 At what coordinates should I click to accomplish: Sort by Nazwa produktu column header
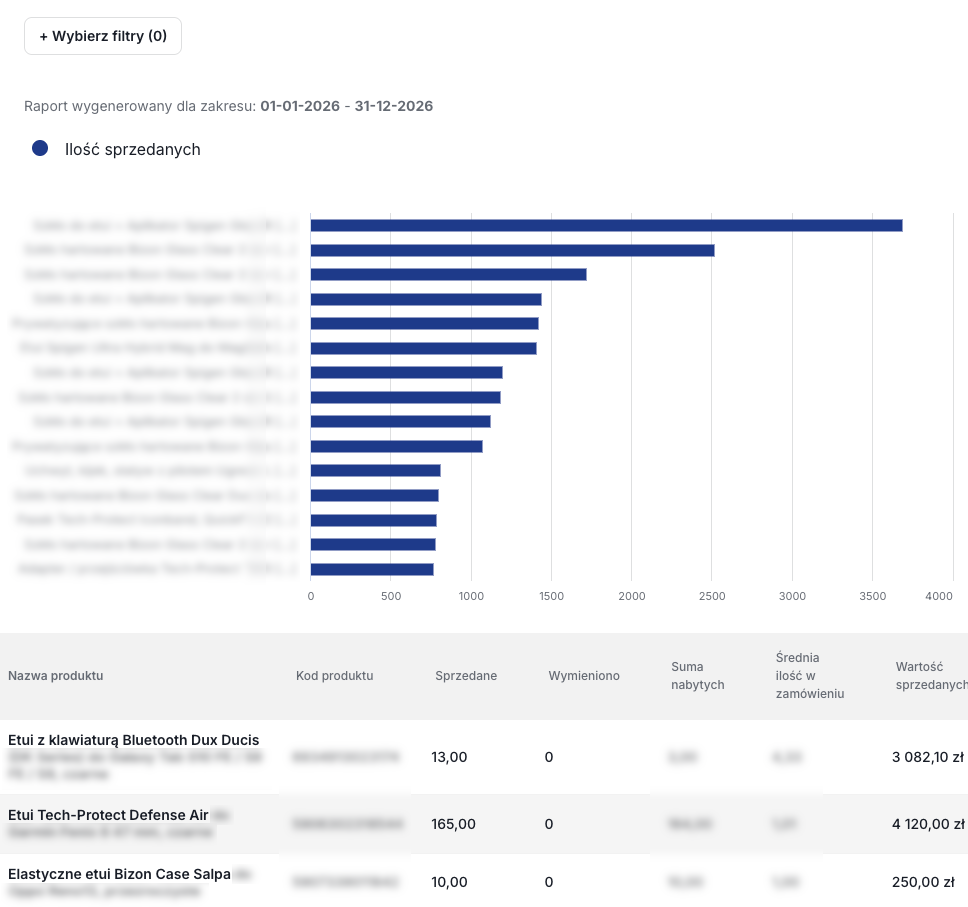[56, 675]
